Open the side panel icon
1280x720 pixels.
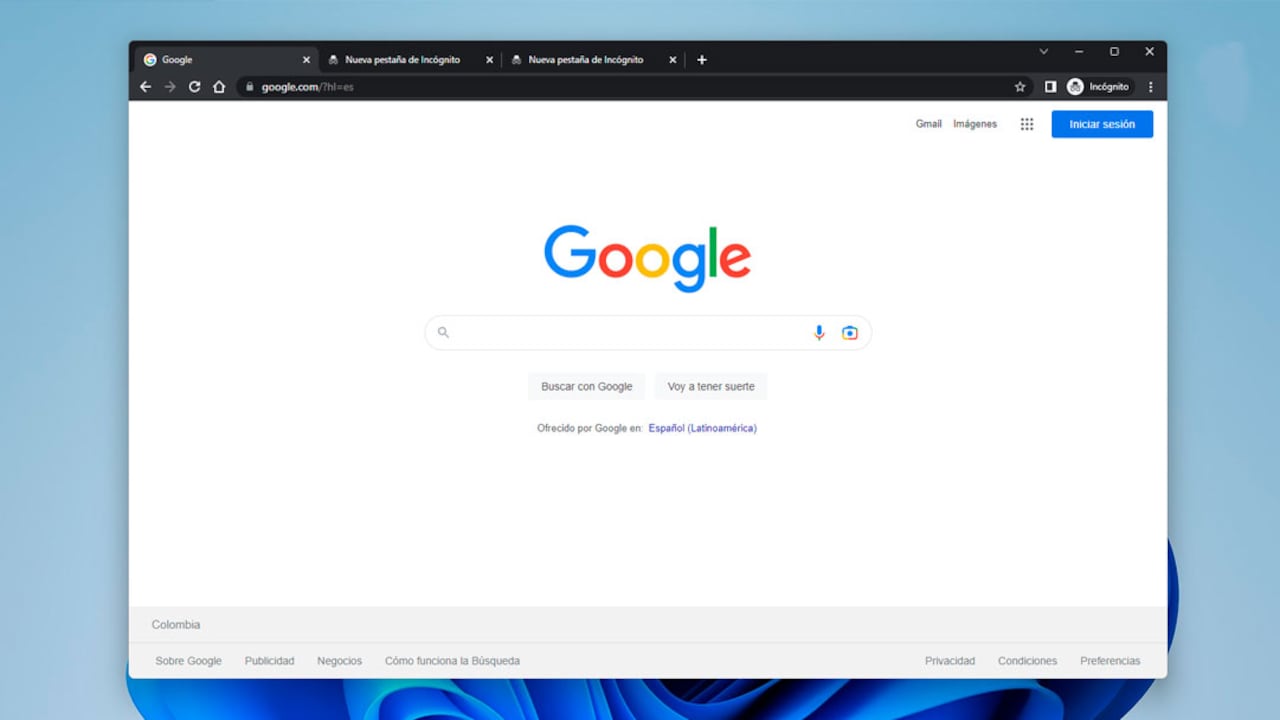[x=1050, y=87]
